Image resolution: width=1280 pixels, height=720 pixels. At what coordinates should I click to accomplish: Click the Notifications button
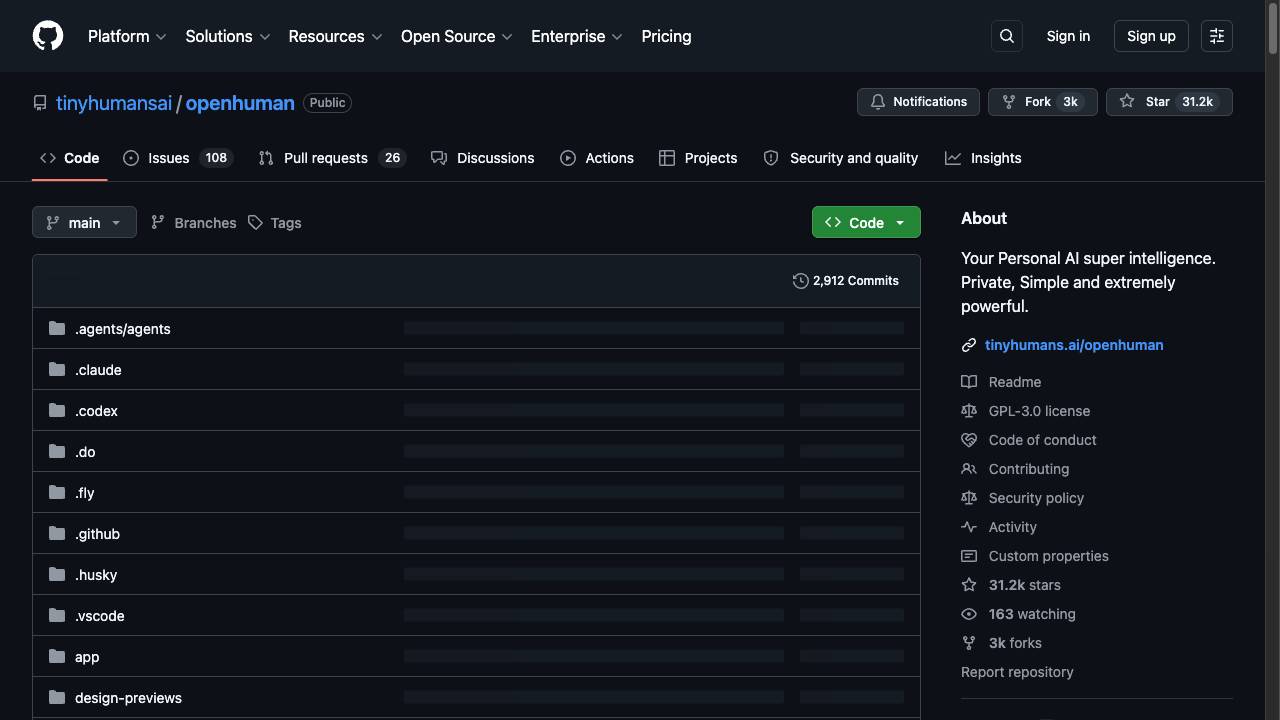[918, 102]
